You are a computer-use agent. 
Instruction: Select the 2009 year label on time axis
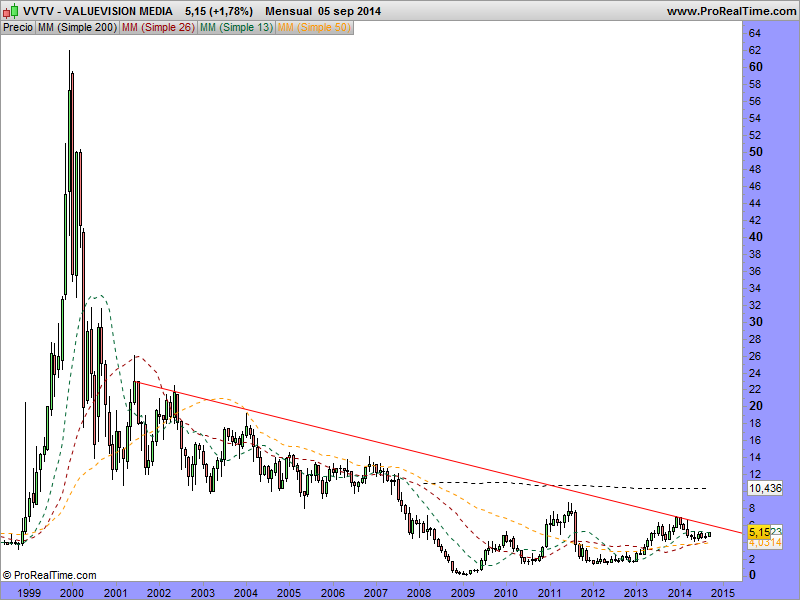(463, 593)
